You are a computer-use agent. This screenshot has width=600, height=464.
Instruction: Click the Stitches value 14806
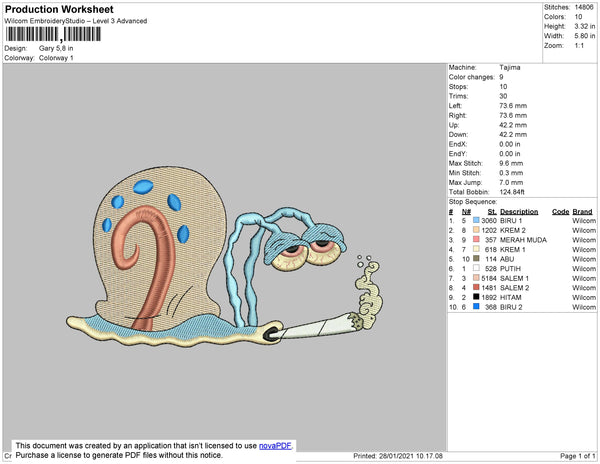tap(584, 7)
